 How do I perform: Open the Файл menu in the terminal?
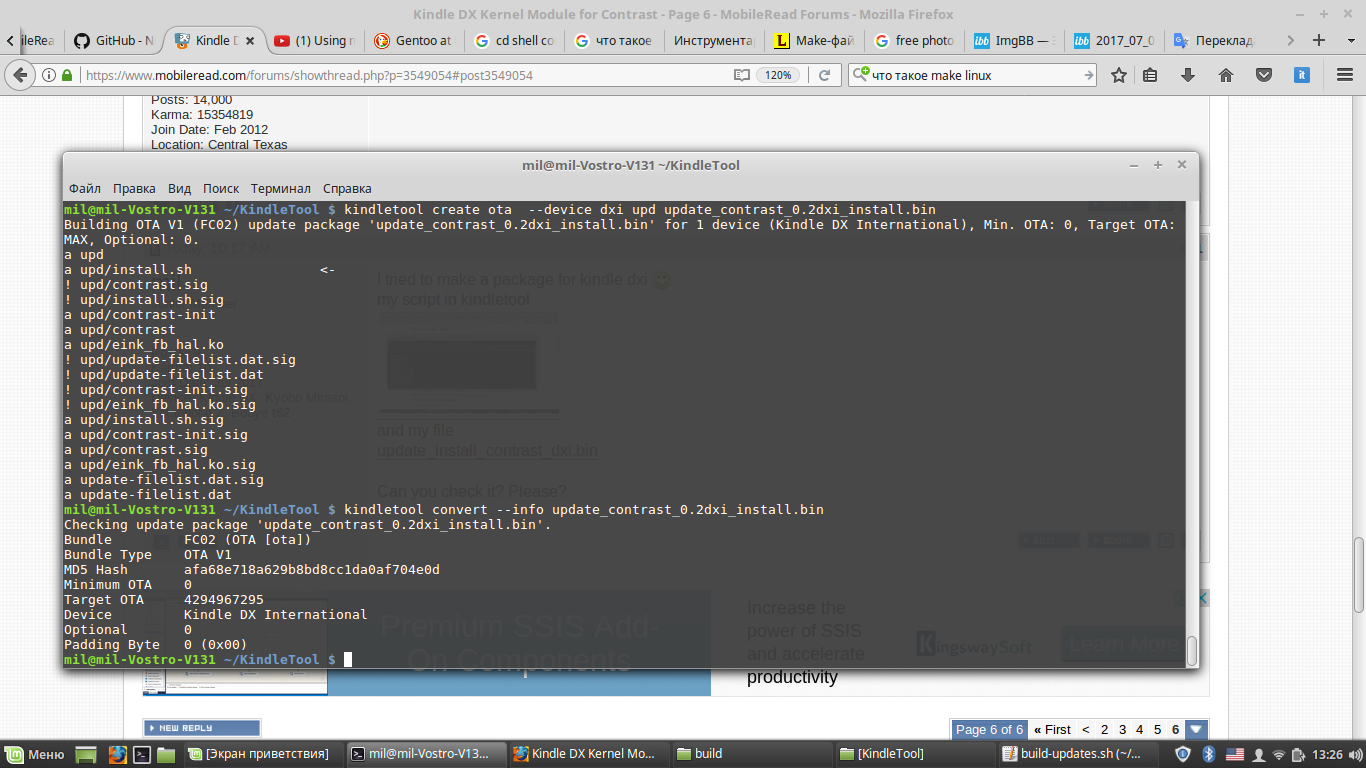tap(85, 188)
